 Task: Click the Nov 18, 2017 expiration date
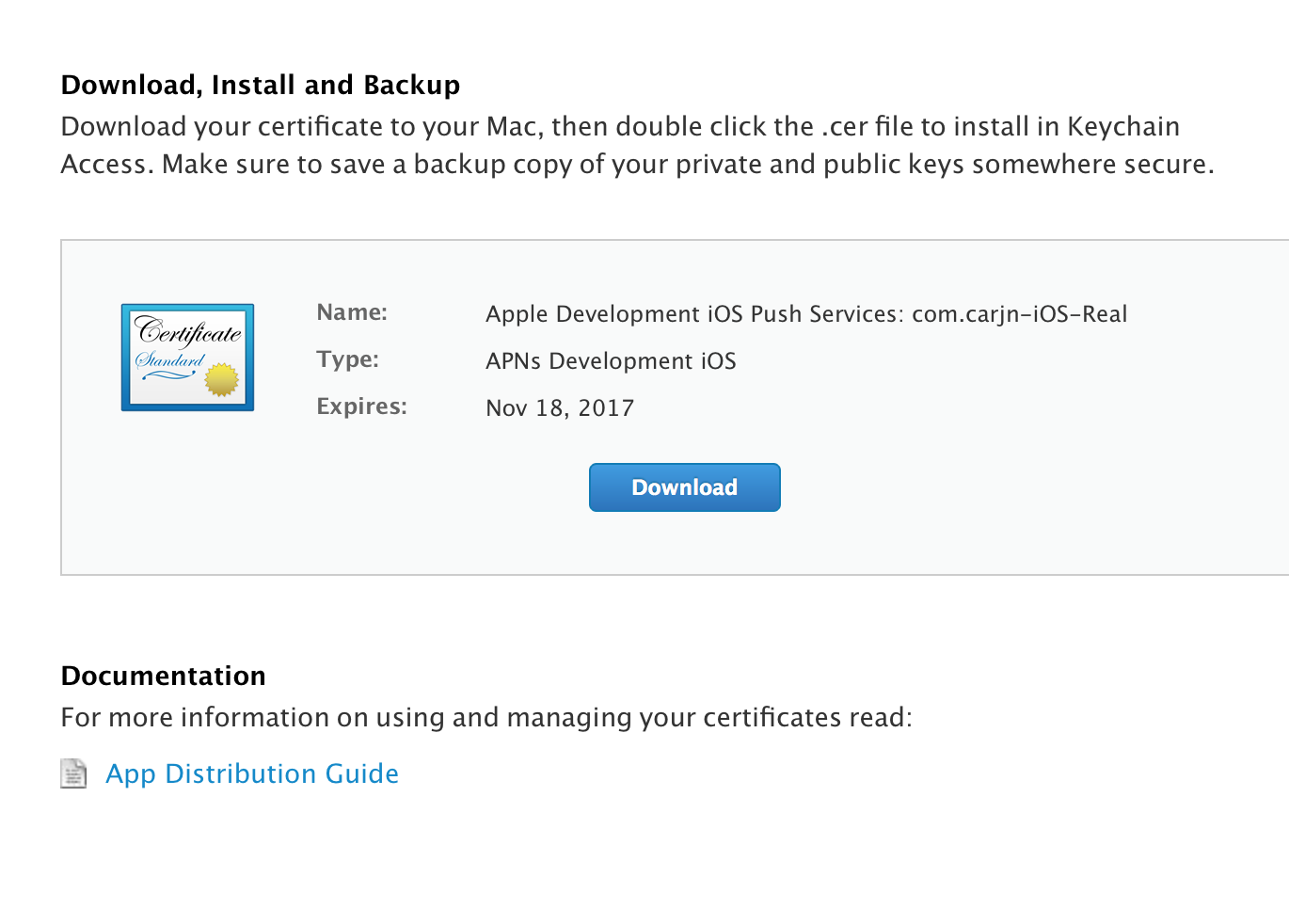[560, 408]
